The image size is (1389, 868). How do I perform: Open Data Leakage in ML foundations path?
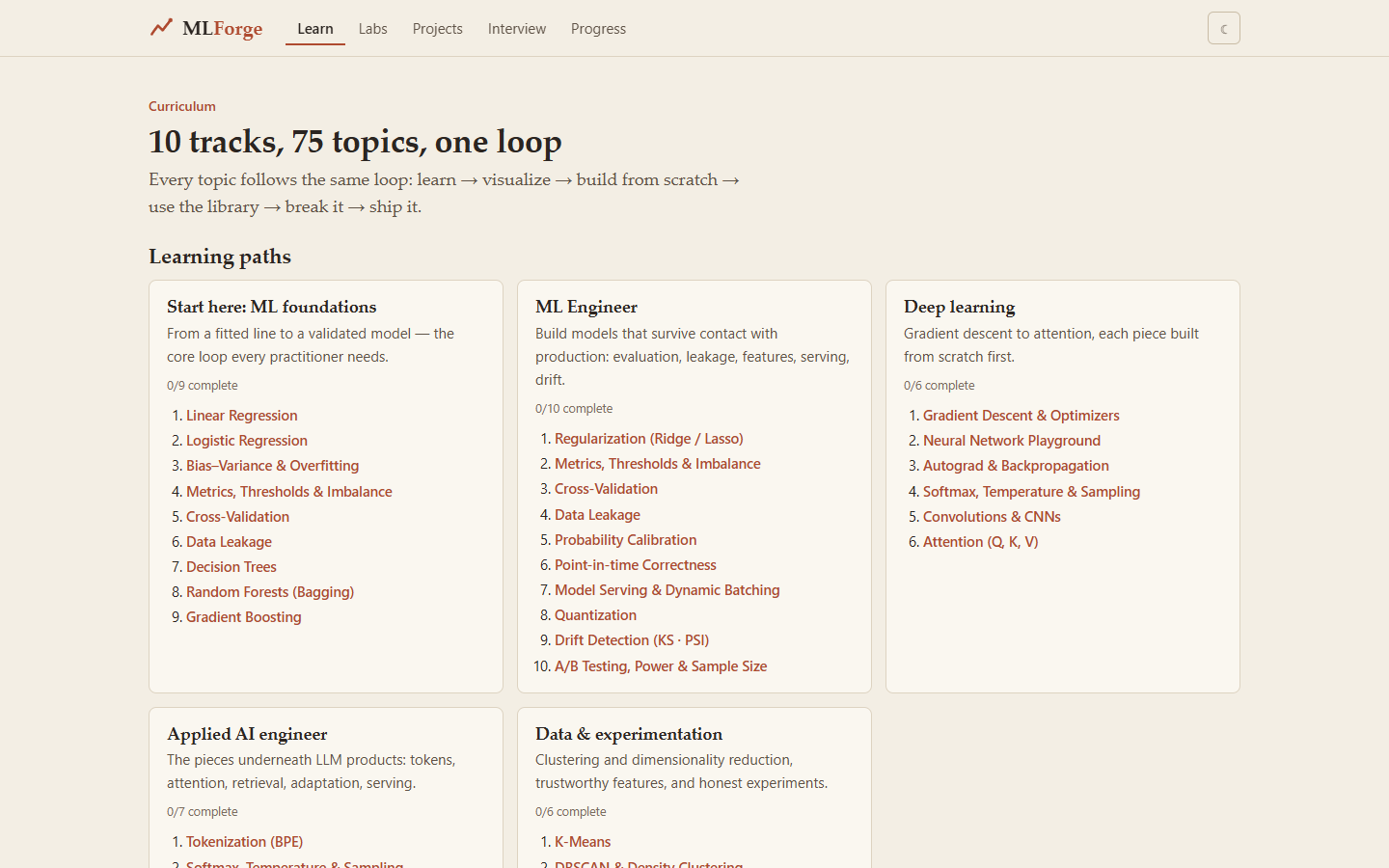pos(229,542)
